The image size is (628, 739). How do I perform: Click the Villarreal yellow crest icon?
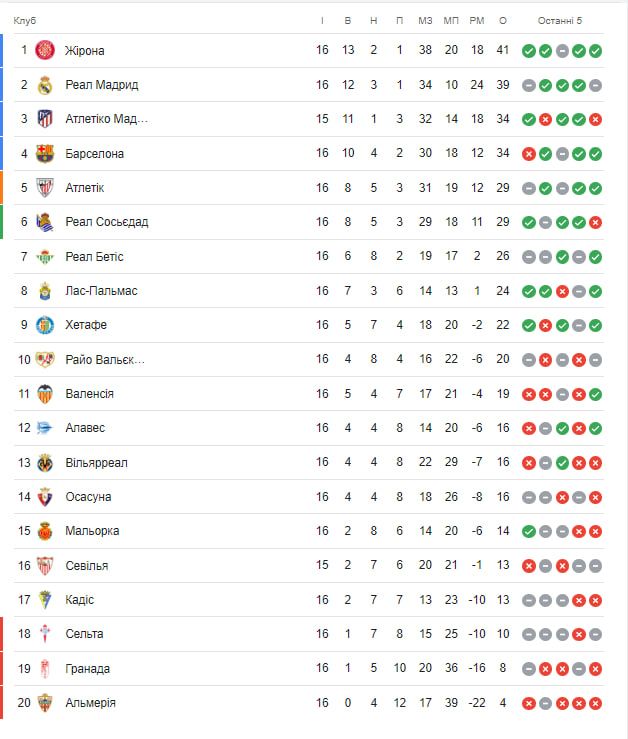tap(45, 463)
